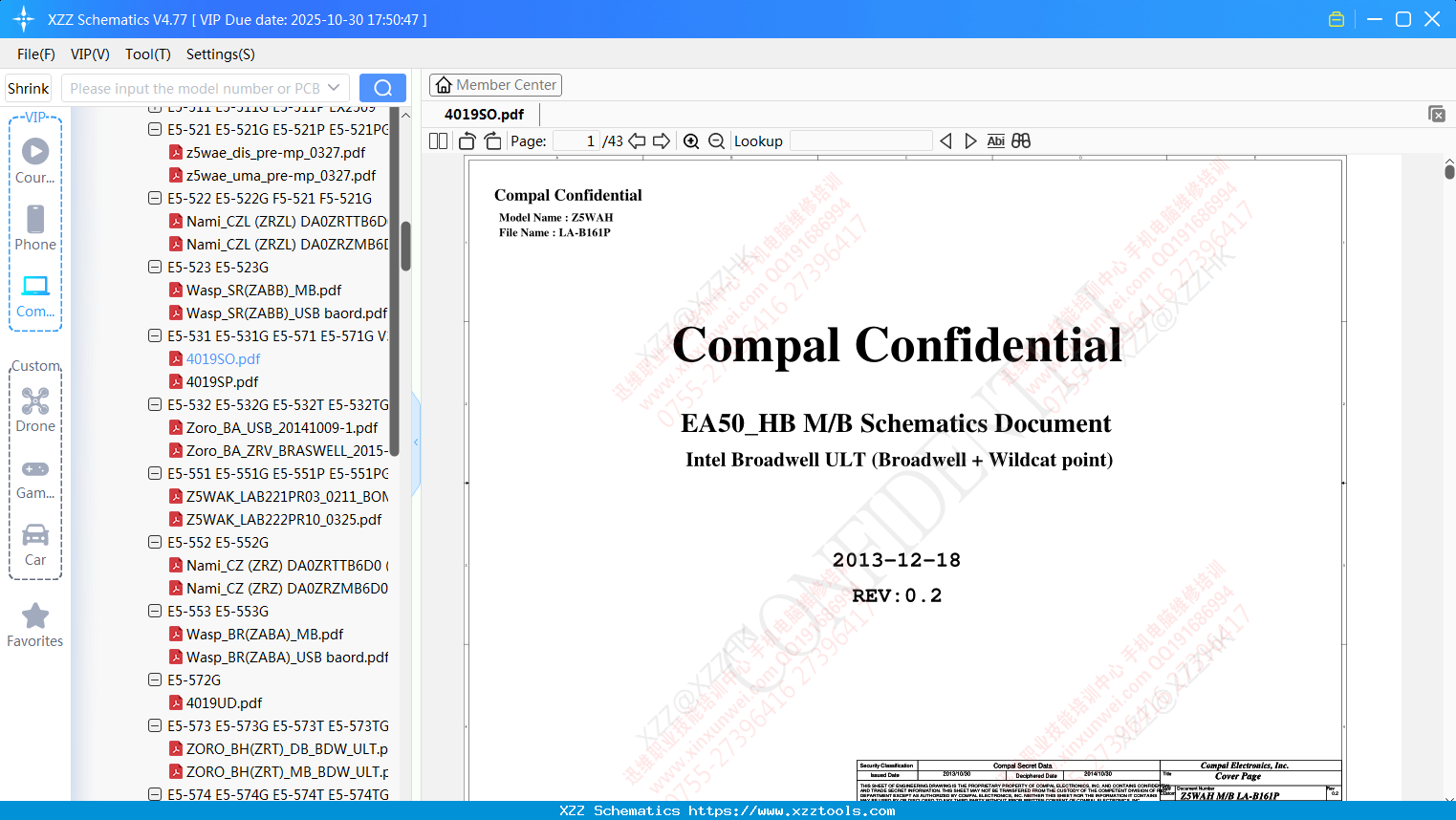Open z5wae_uma_pre-mp_0327.pdf
The width and height of the screenshot is (1456, 820).
(x=281, y=175)
